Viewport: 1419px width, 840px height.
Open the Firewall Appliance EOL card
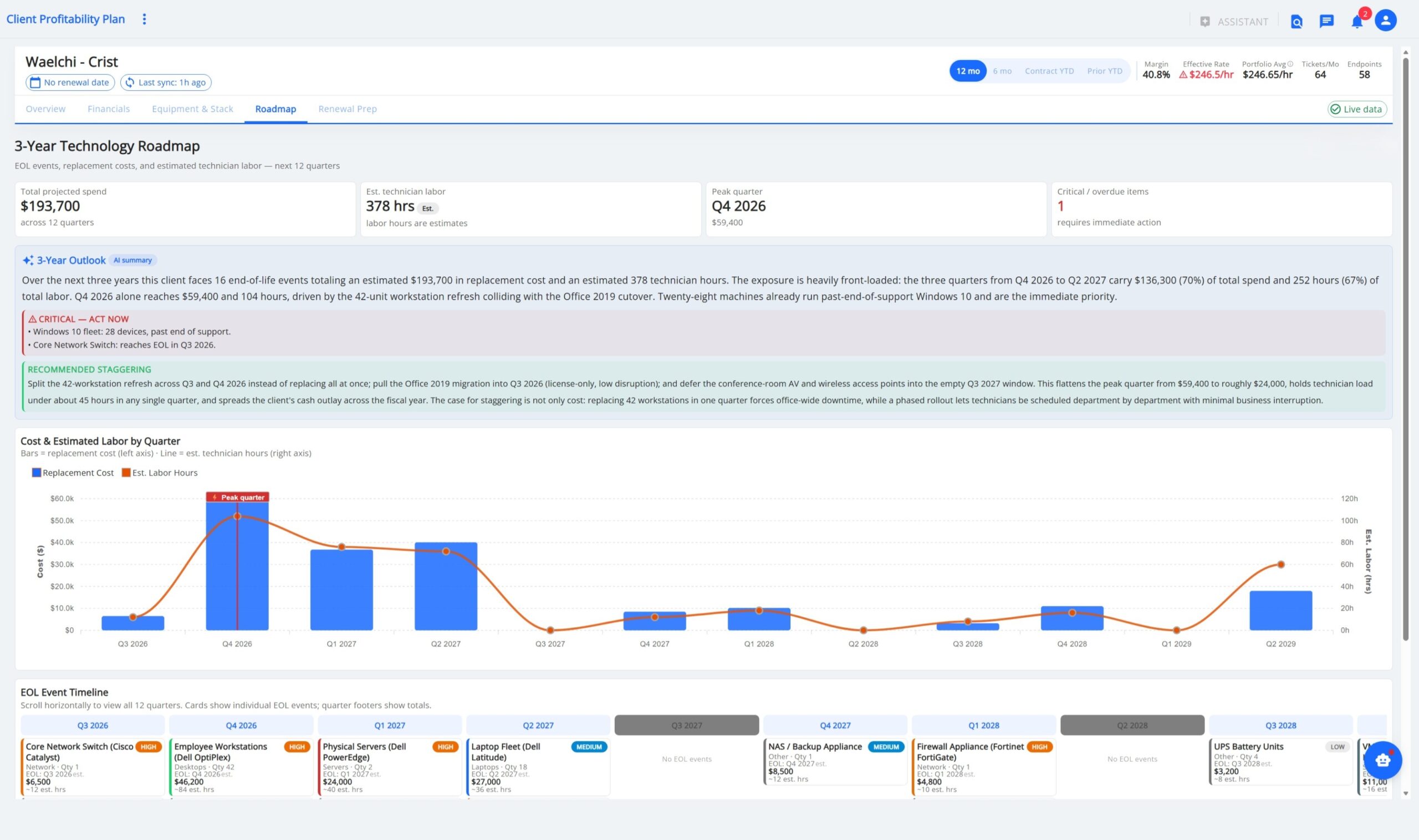click(x=983, y=767)
